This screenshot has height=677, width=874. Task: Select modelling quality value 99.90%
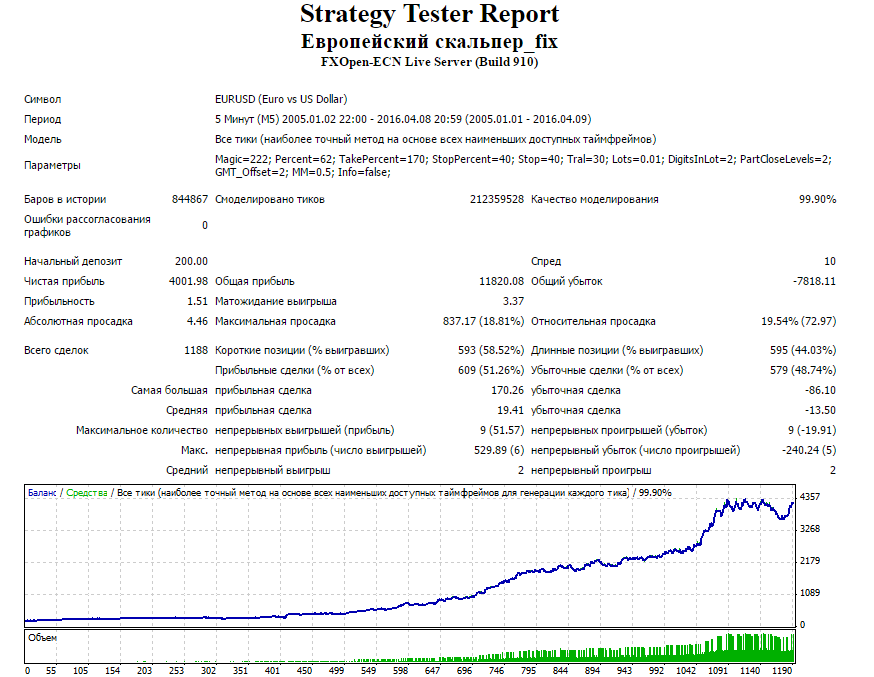(817, 199)
